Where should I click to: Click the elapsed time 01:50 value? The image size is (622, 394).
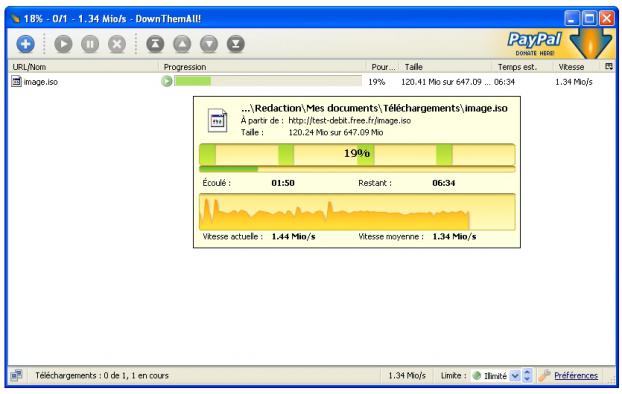283,183
